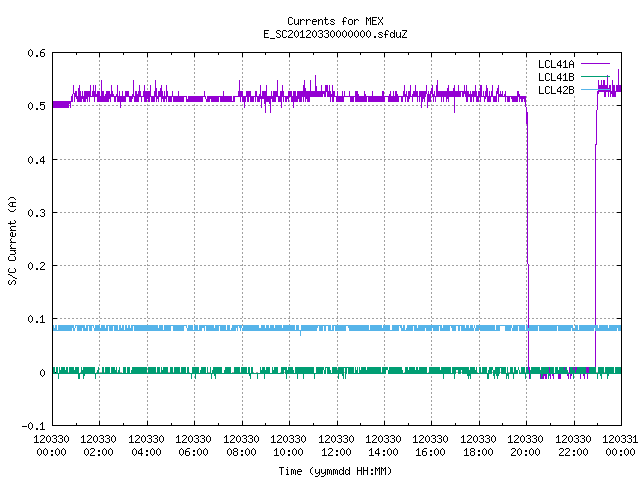Screen dimensions: 640x480
Task: Click the y-axis tick value 0.2
Action: (36, 266)
